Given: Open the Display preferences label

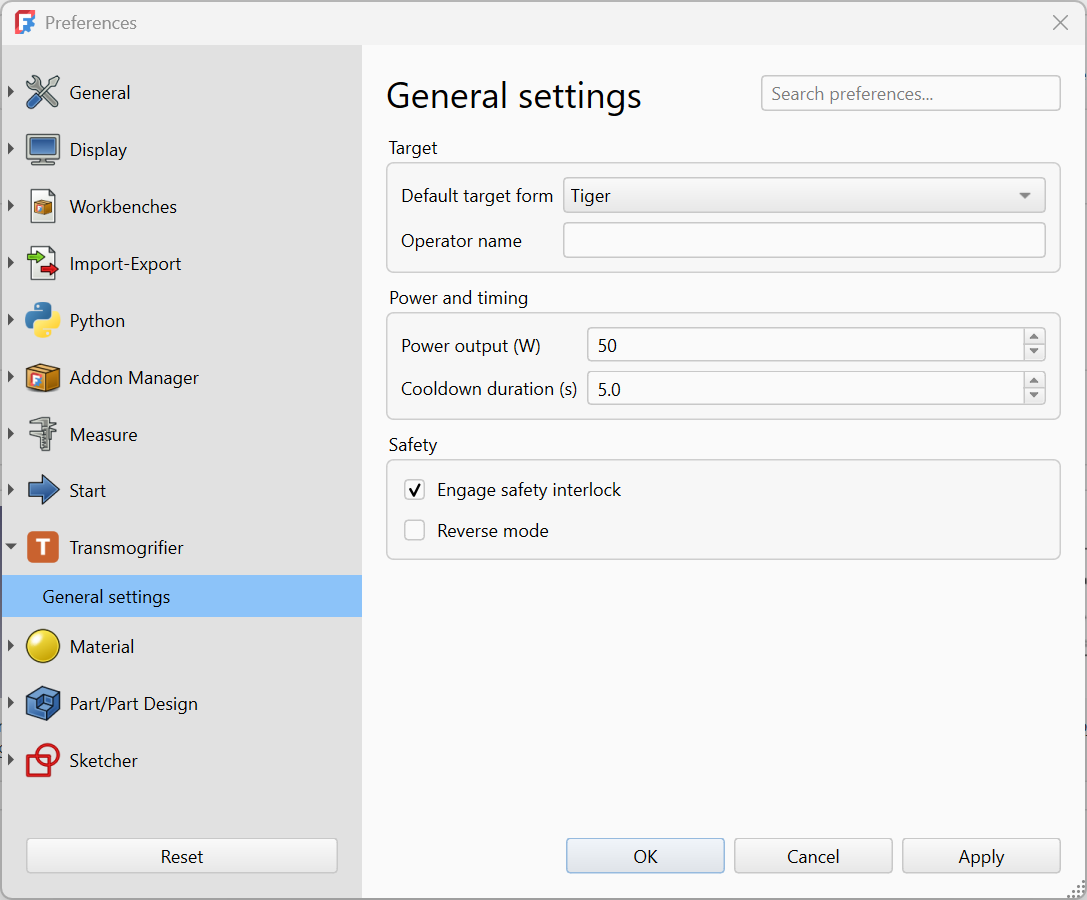Looking at the screenshot, I should [98, 150].
